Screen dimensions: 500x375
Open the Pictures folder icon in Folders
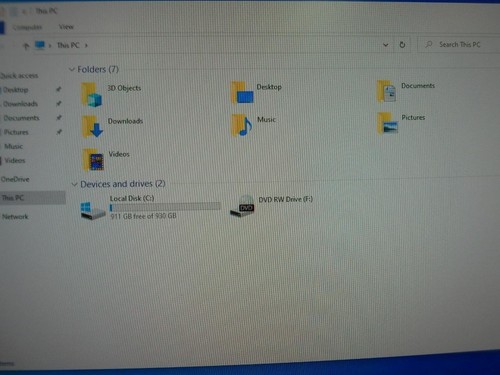point(388,123)
